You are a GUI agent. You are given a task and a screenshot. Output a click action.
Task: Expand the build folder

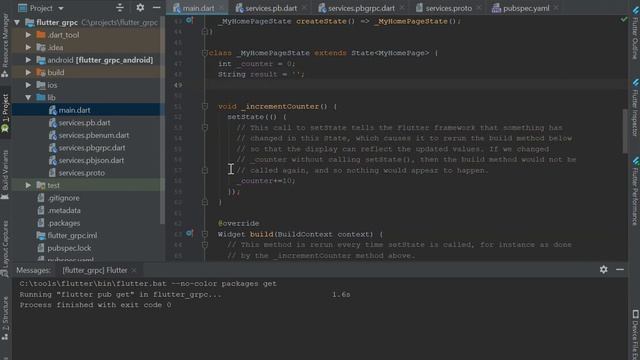[x=28, y=73]
